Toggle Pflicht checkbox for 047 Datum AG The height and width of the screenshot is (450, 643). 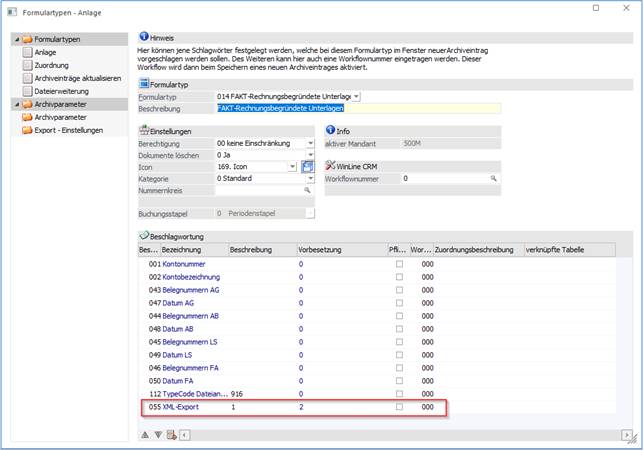tap(400, 302)
